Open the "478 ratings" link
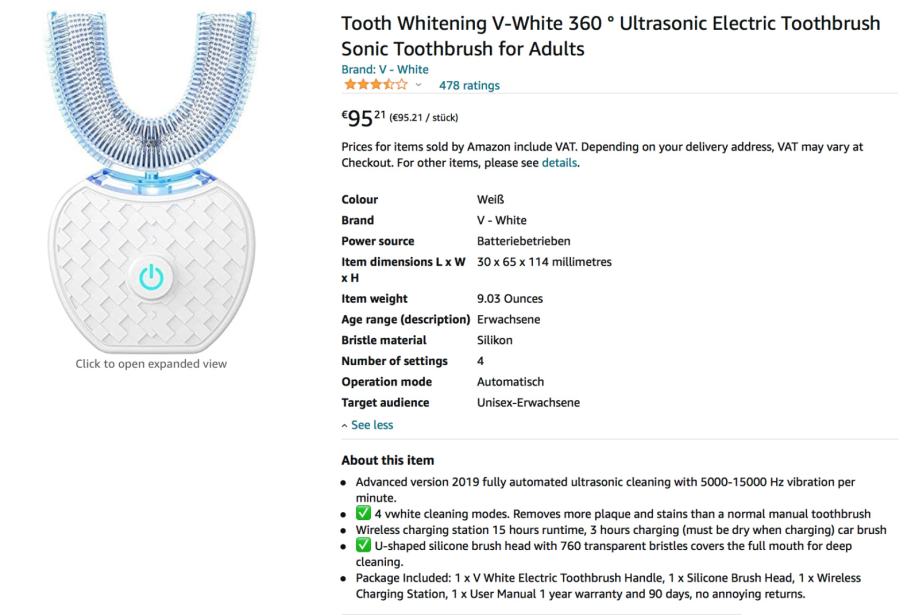919x615 pixels. 469,86
